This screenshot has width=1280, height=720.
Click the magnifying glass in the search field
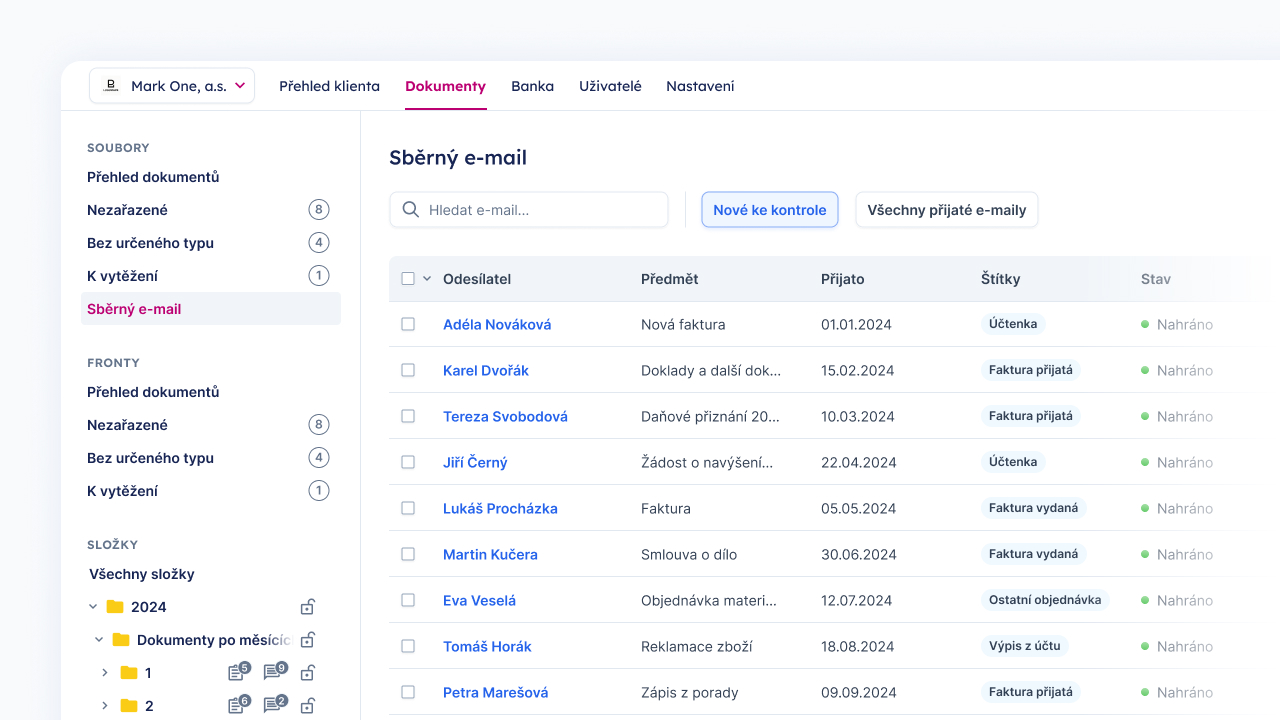[x=410, y=209]
